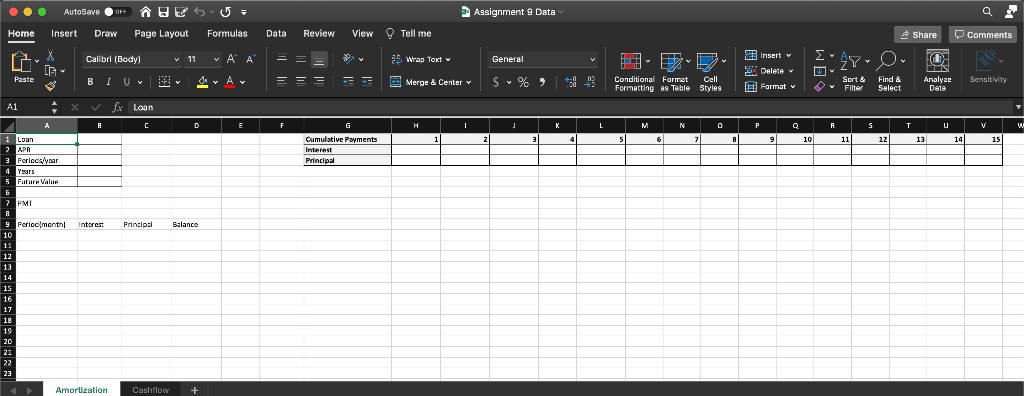Toggle Middle Align

click(x=300, y=59)
